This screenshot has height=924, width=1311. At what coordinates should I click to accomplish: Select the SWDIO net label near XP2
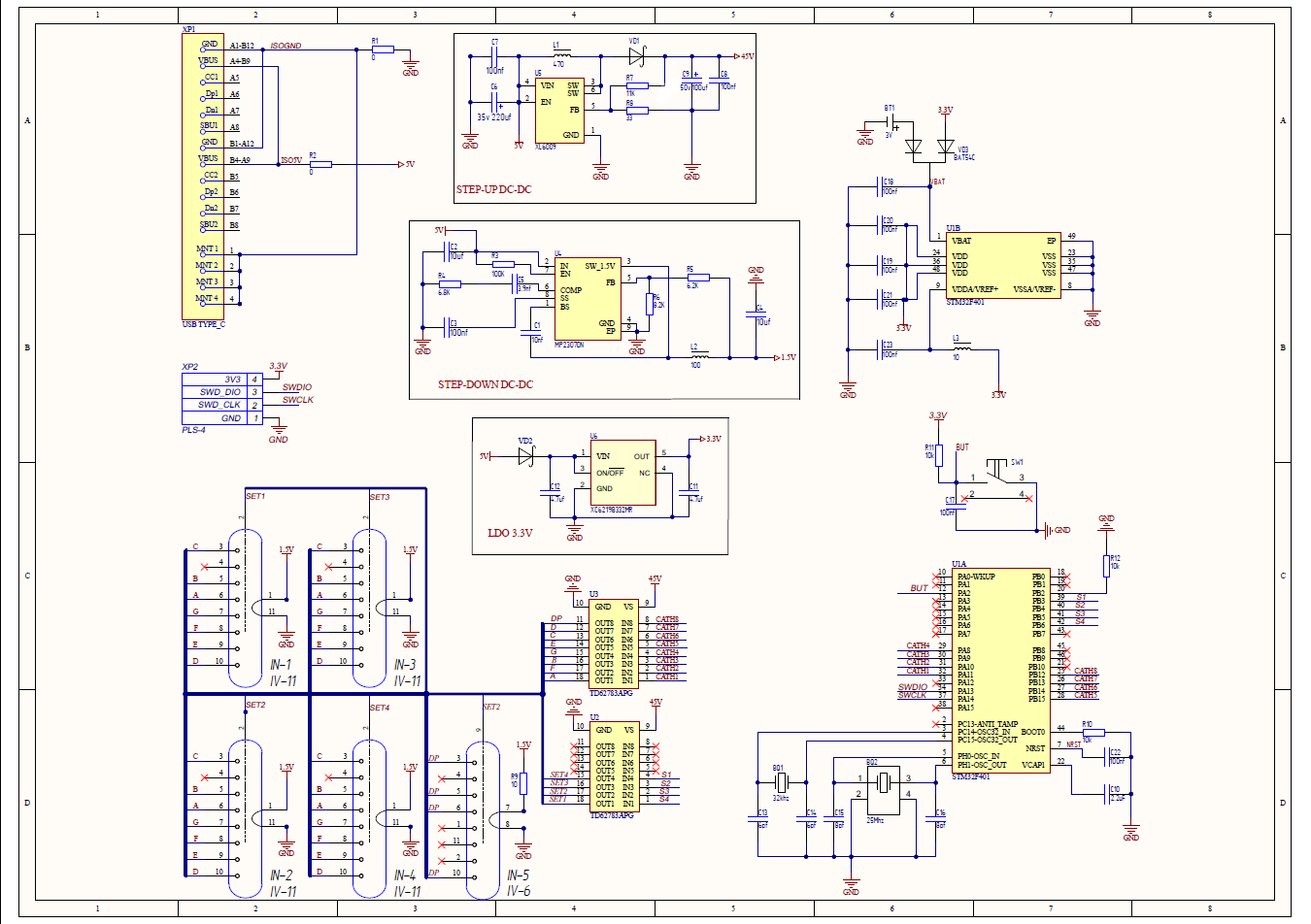pos(297,387)
